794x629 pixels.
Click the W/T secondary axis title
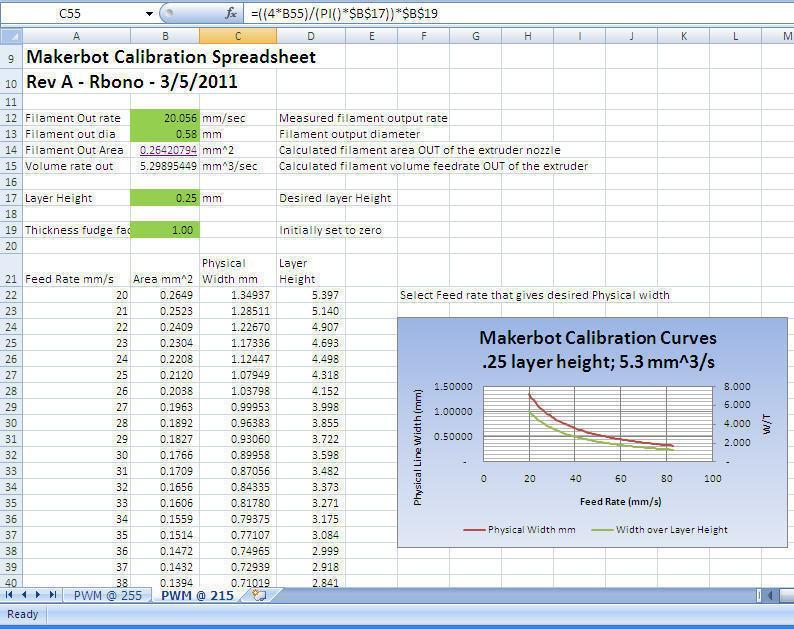click(767, 424)
